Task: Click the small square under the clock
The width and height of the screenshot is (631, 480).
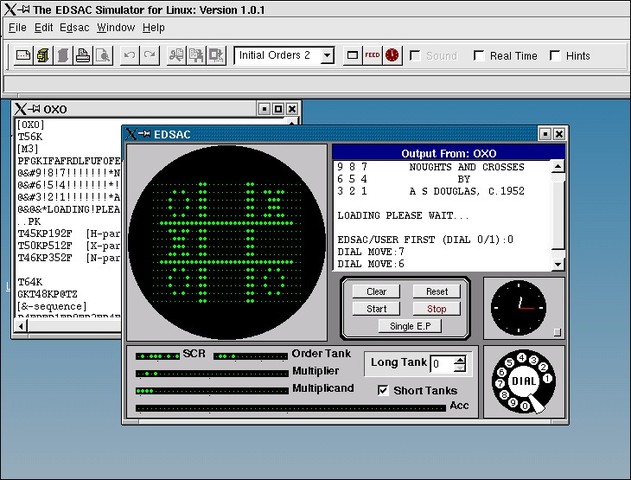Action: click(x=557, y=332)
